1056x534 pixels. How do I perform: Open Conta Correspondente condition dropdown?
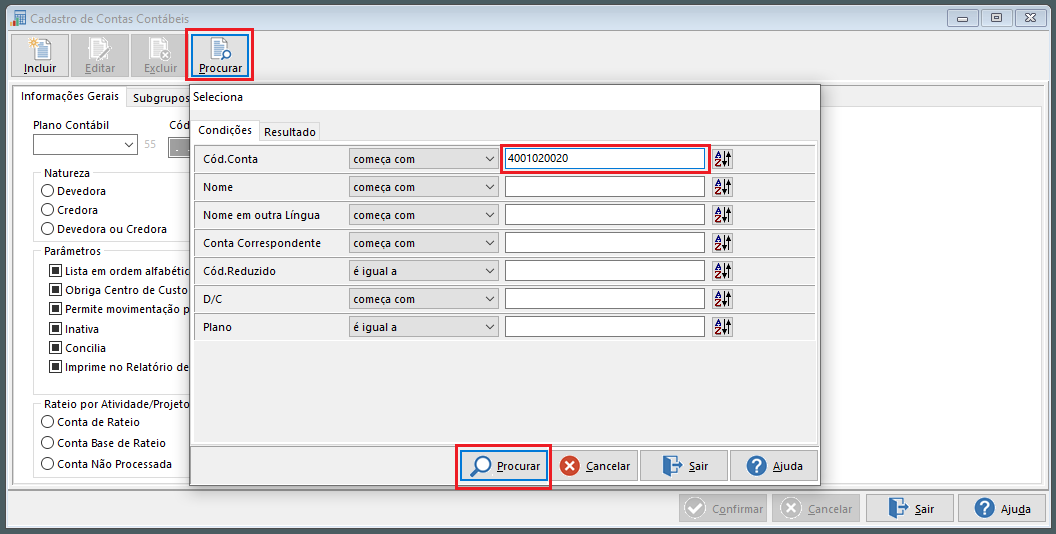[x=424, y=243]
